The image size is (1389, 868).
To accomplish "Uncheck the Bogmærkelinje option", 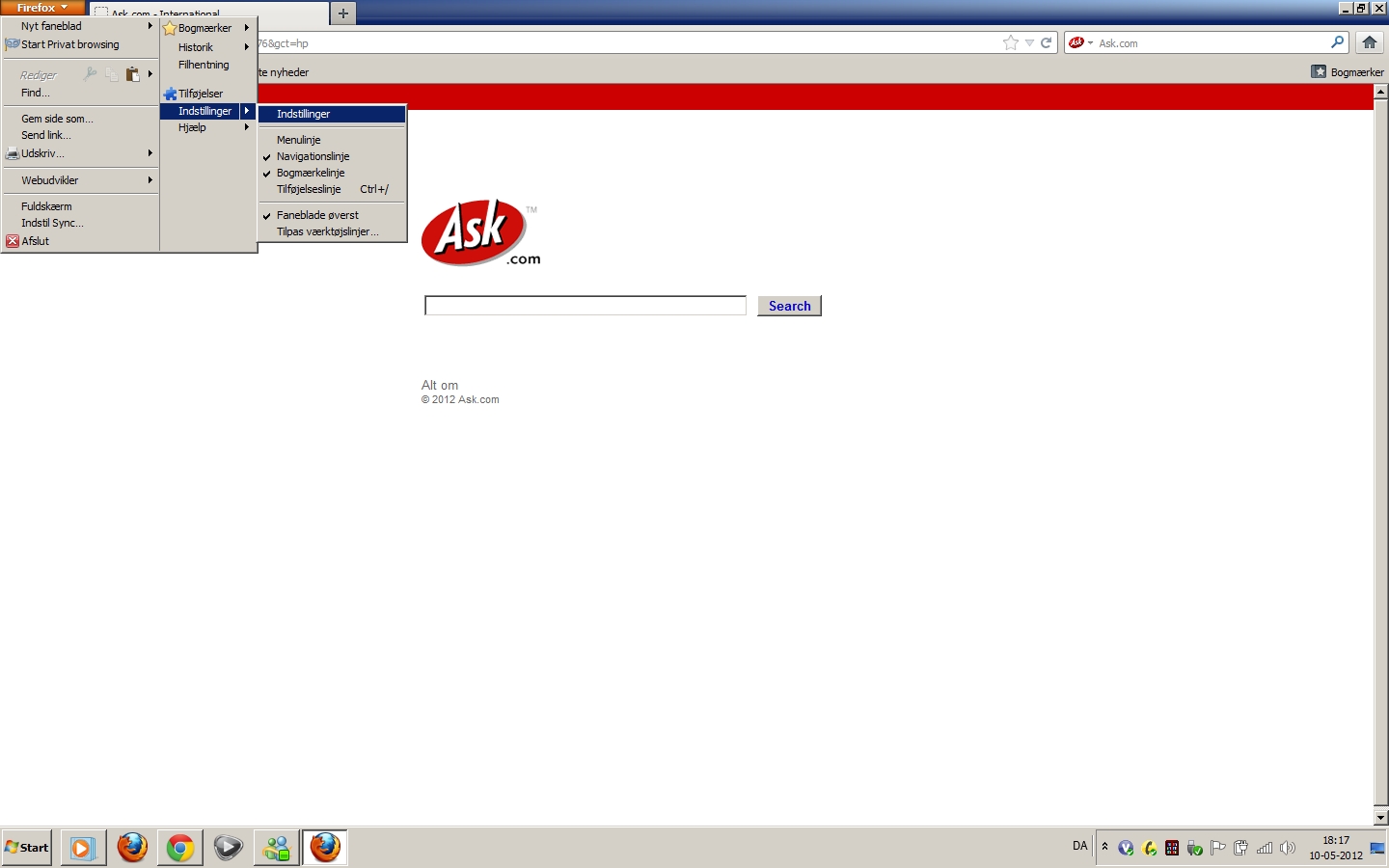I will coord(332,173).
